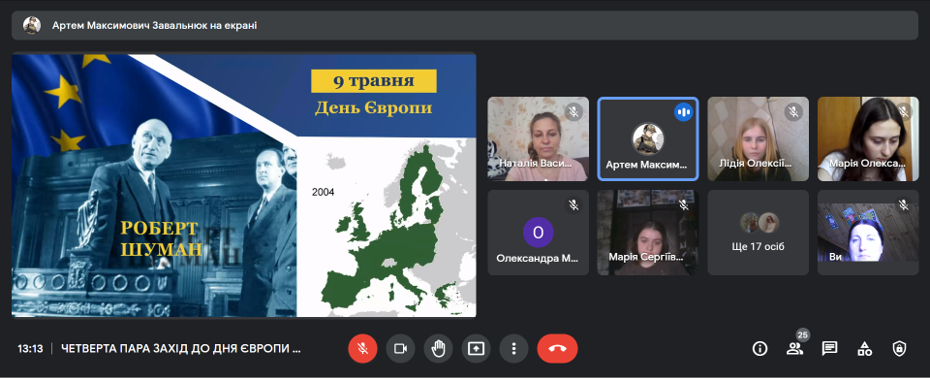This screenshot has width=930, height=378.
Task: Toggle the camera button
Action: 400,349
